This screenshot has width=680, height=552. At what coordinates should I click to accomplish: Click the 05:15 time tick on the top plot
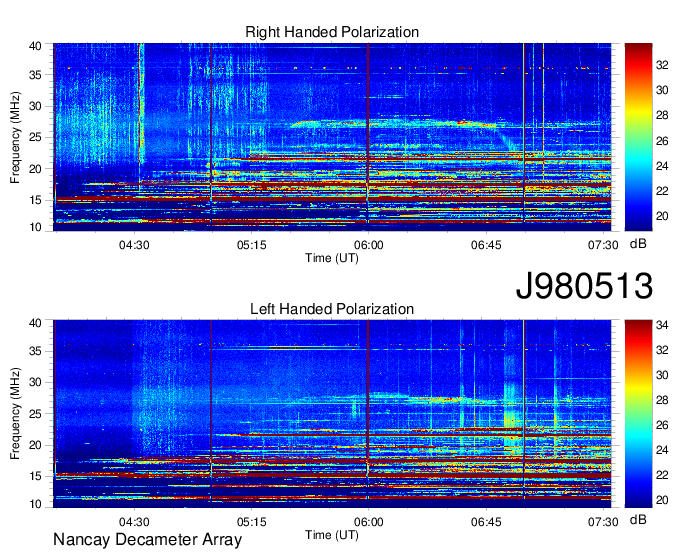coord(252,245)
